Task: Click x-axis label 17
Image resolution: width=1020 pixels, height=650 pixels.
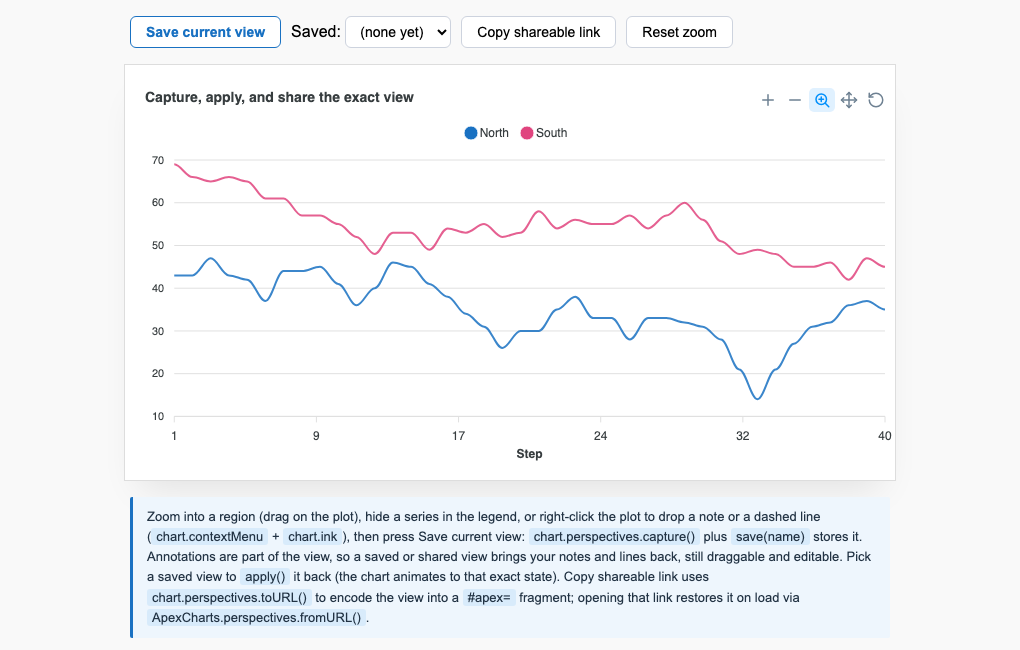Action: 459,436
